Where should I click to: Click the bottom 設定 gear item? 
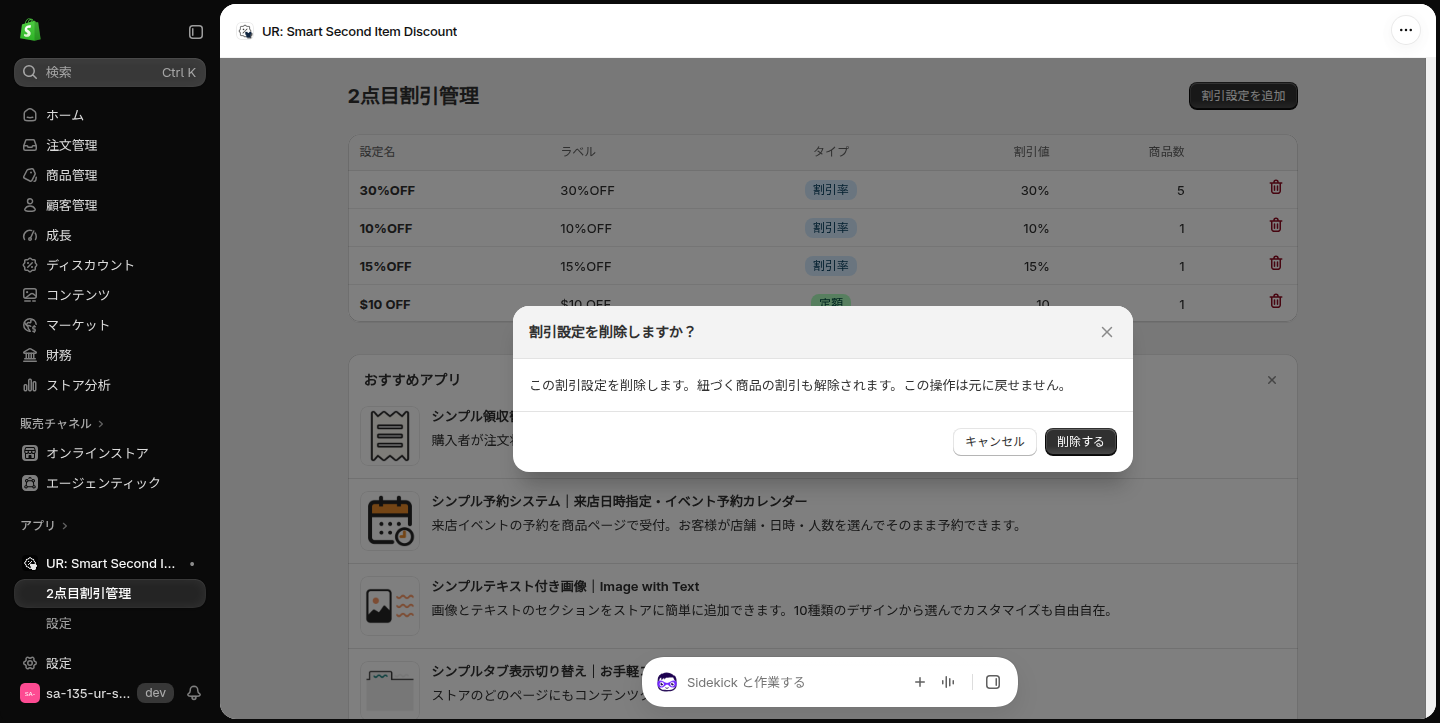pyautogui.click(x=110, y=663)
